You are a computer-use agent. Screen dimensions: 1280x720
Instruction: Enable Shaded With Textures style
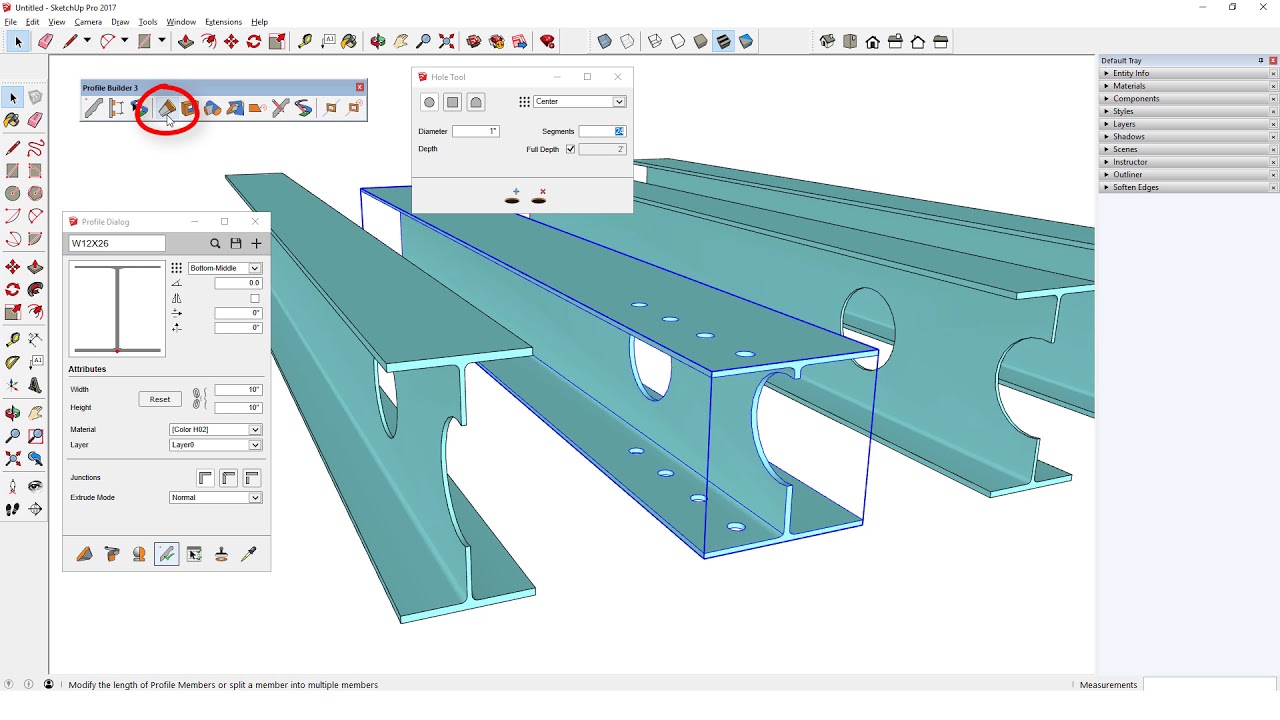tap(723, 41)
